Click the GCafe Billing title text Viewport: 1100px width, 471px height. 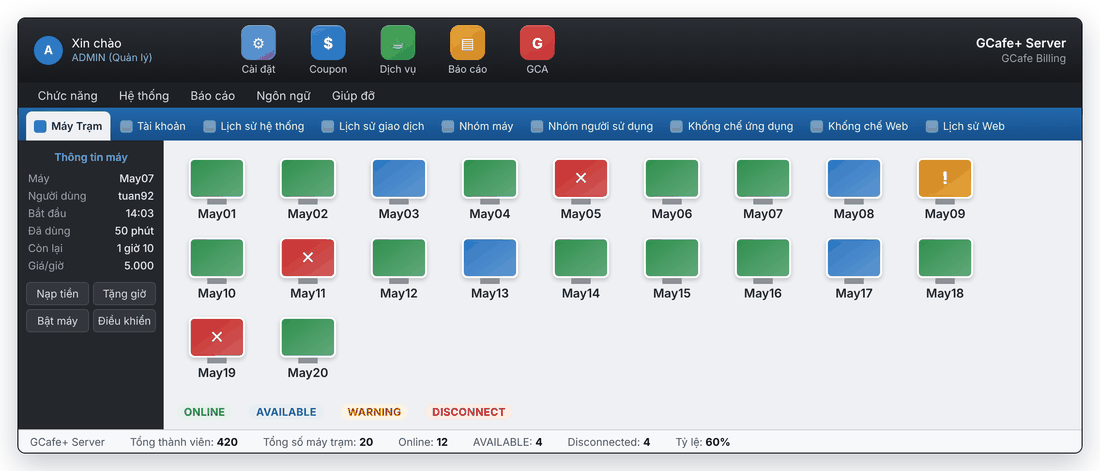click(1033, 58)
